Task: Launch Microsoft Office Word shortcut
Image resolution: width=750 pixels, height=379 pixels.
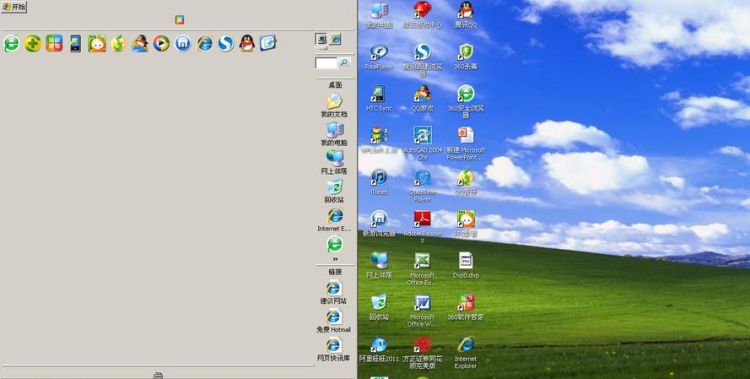Action: point(422,311)
